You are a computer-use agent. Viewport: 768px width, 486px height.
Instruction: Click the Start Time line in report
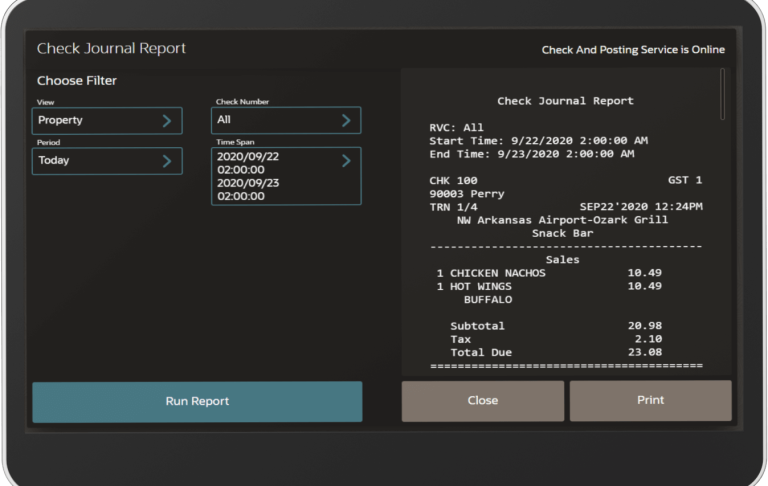(538, 141)
